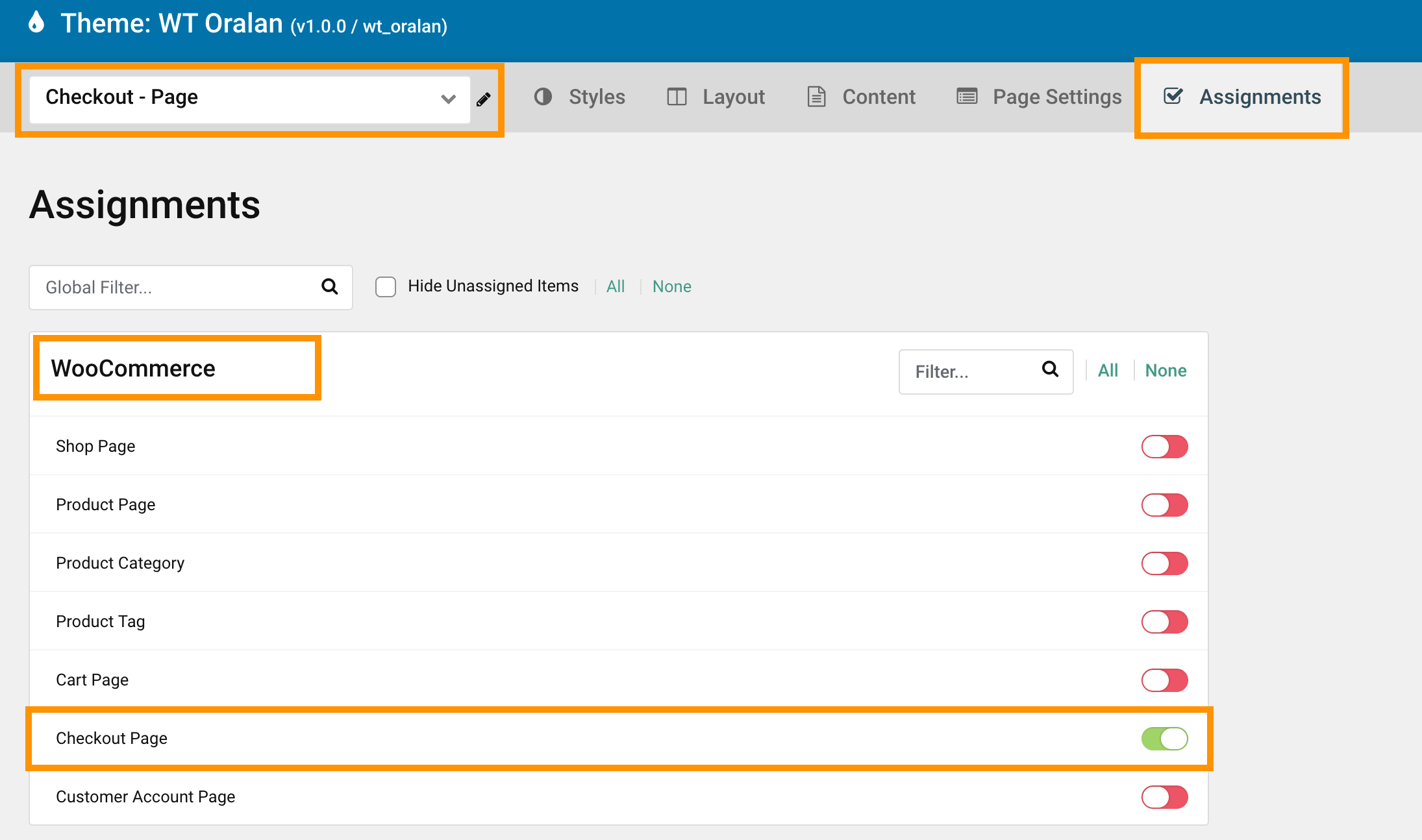
Task: Click the WooCommerce Filter search magnifier icon
Action: (x=1050, y=369)
